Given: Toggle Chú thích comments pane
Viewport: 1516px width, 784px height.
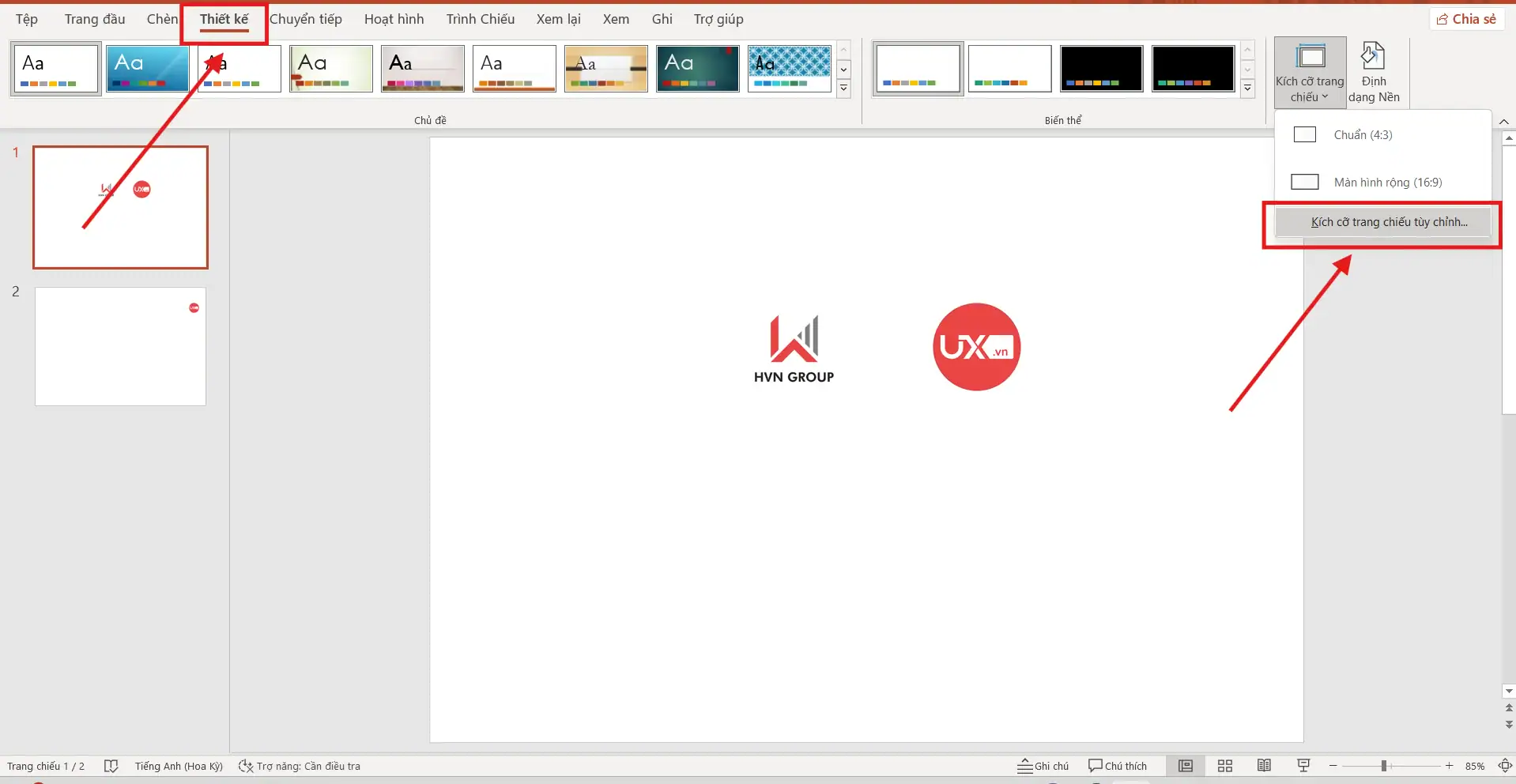Looking at the screenshot, I should pyautogui.click(x=1117, y=766).
